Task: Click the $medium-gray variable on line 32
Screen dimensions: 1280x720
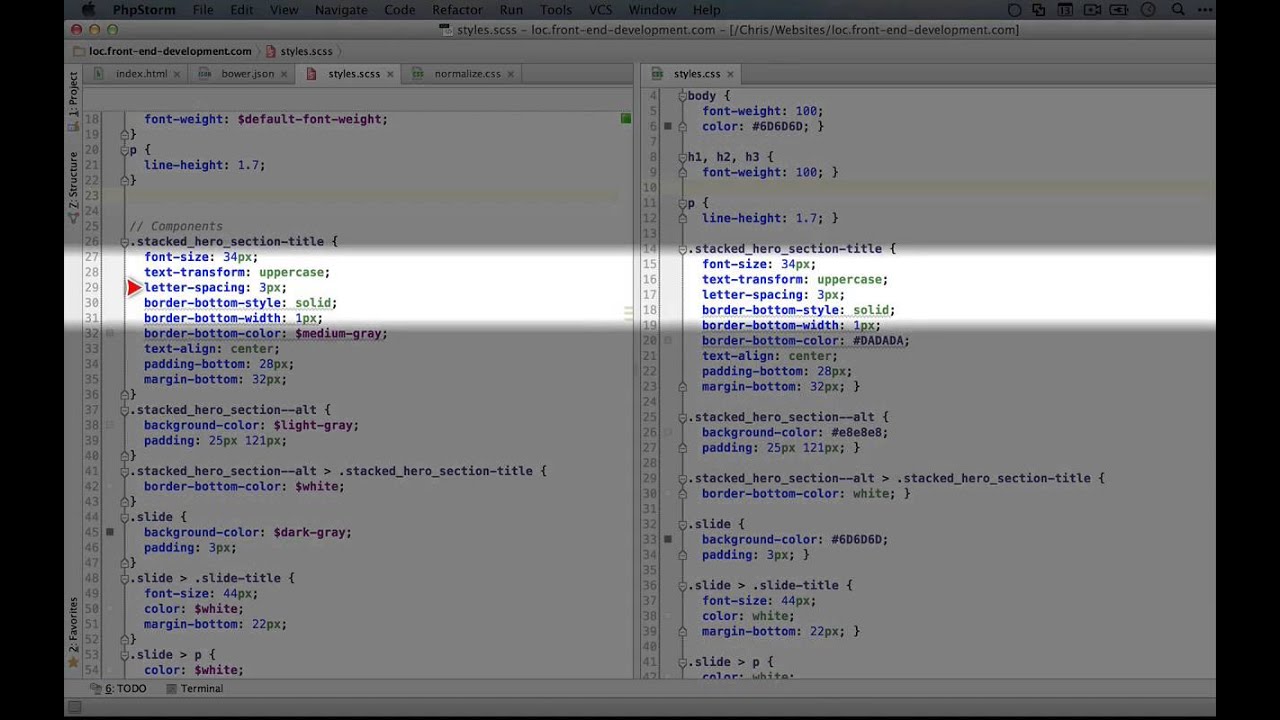Action: tap(338, 333)
